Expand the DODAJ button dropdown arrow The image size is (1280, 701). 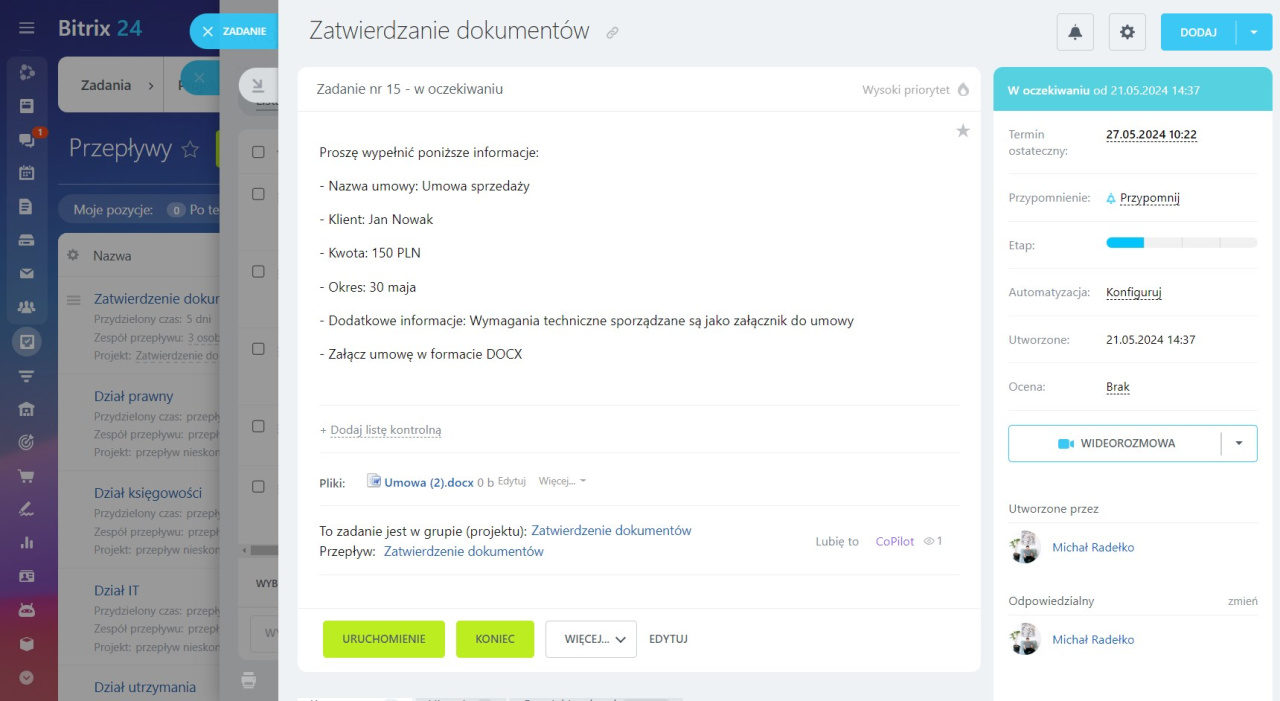(x=1254, y=32)
